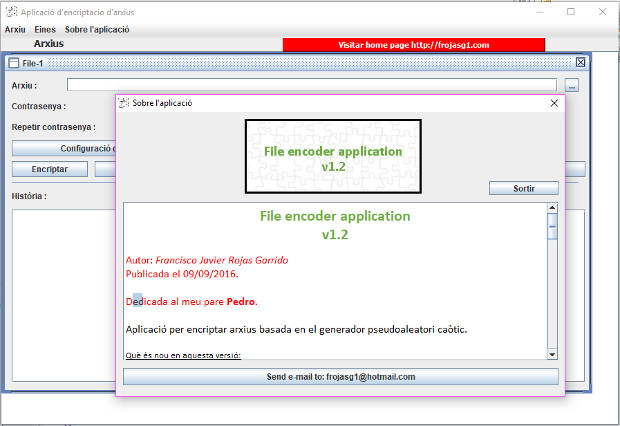Click the Història text area
The width and height of the screenshot is (620, 426).
point(64,295)
